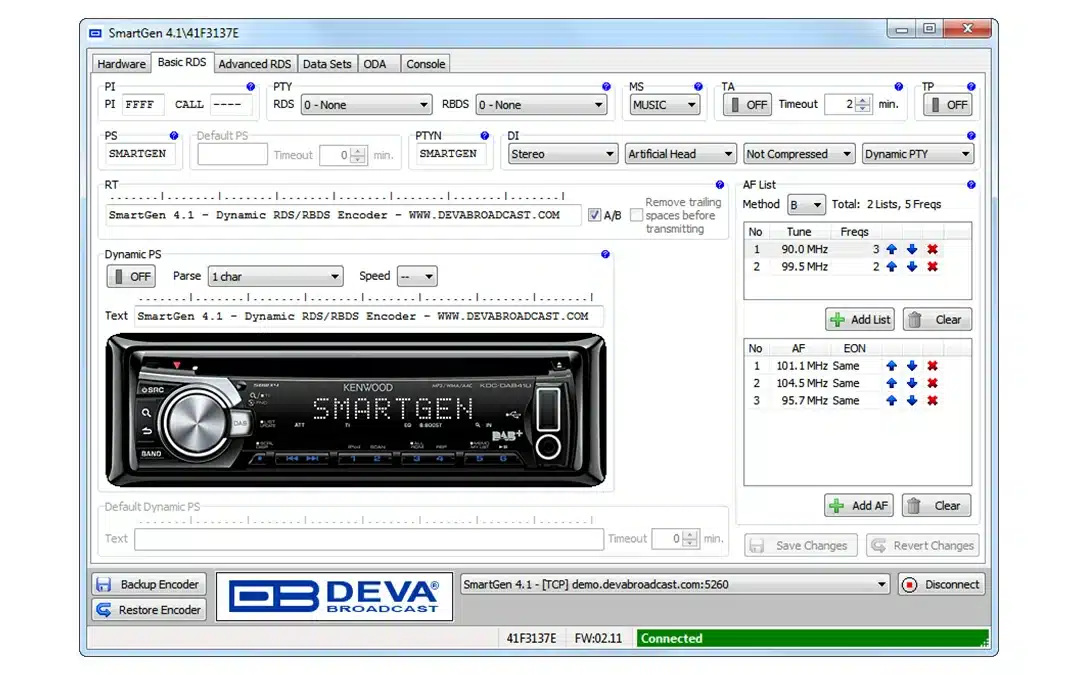Open the MS MUSIC dropdown
1080x675 pixels.
(x=665, y=105)
